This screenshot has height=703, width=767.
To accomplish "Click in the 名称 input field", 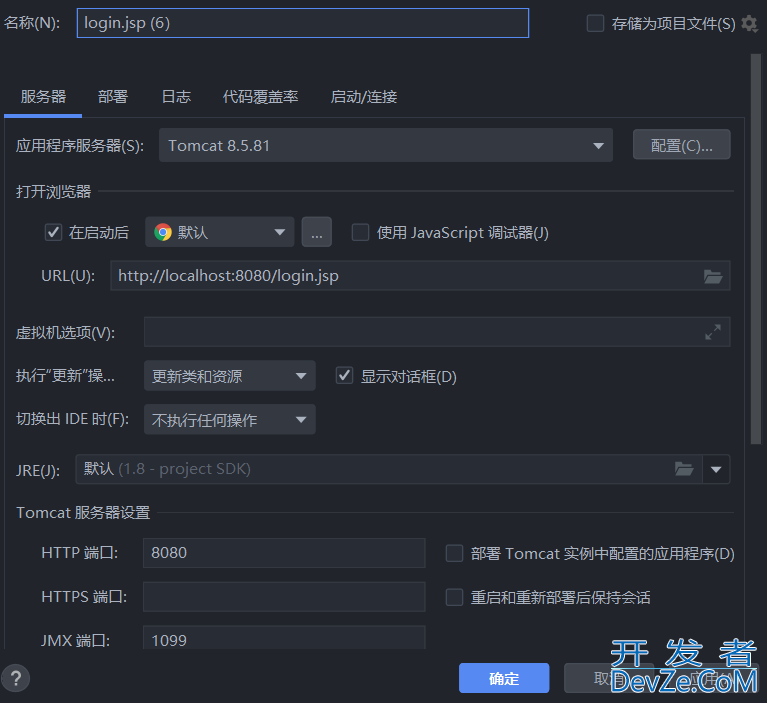I will pyautogui.click(x=303, y=23).
